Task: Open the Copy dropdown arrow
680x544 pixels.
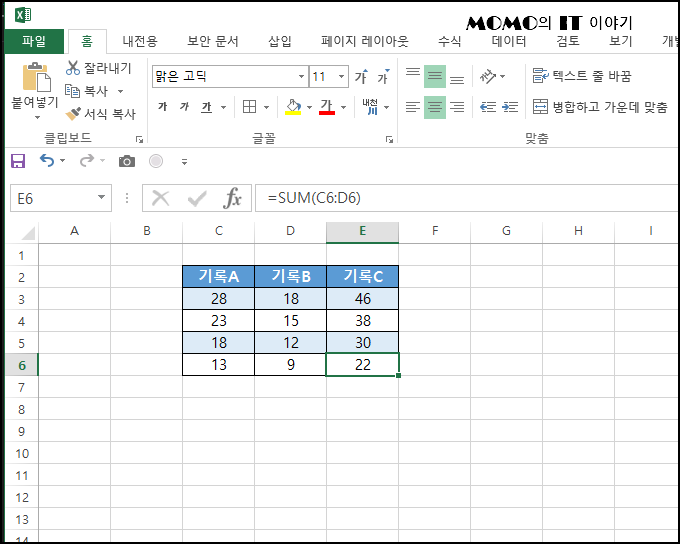Action: [120, 92]
